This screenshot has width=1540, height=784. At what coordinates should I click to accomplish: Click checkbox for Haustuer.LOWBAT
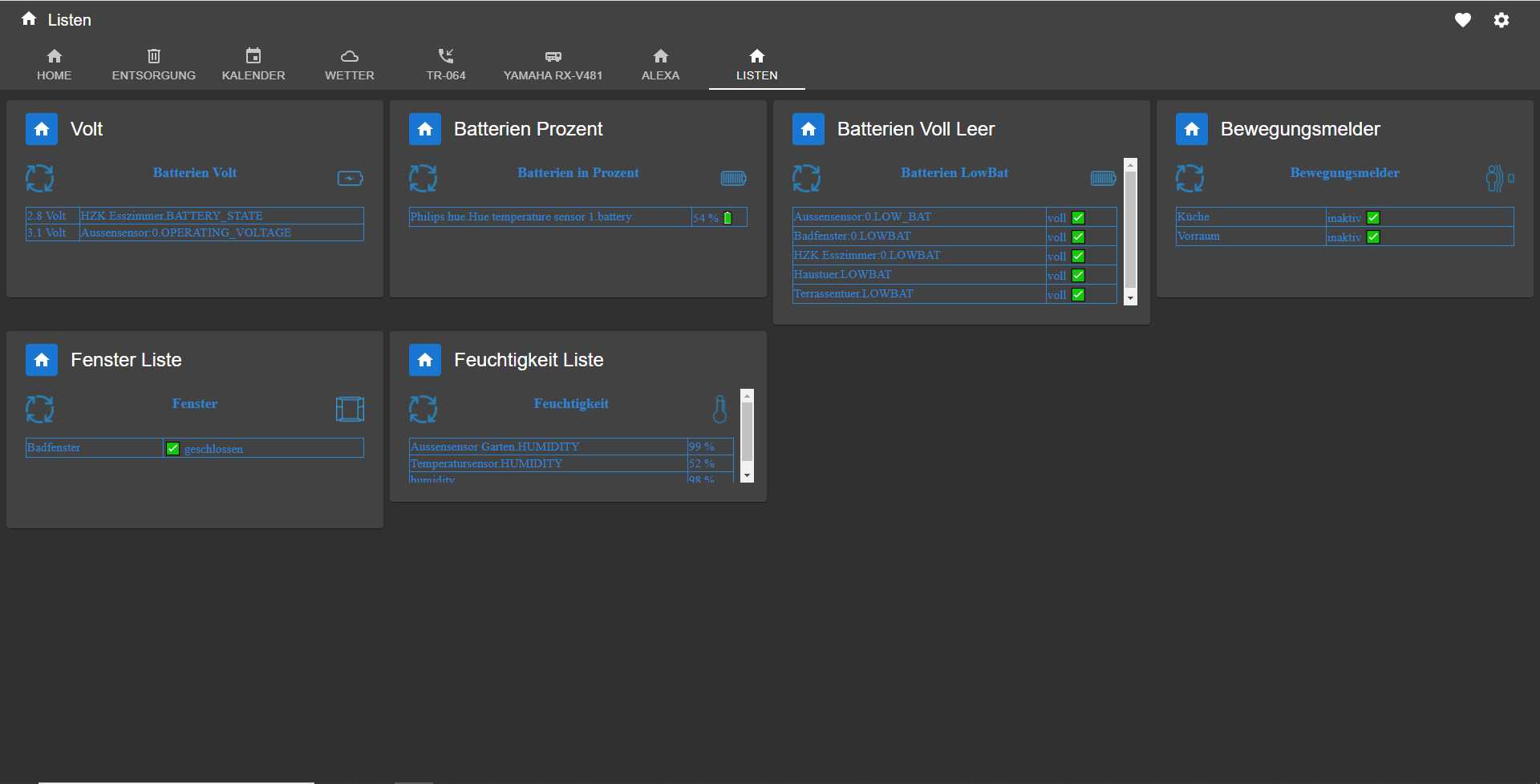tap(1078, 275)
